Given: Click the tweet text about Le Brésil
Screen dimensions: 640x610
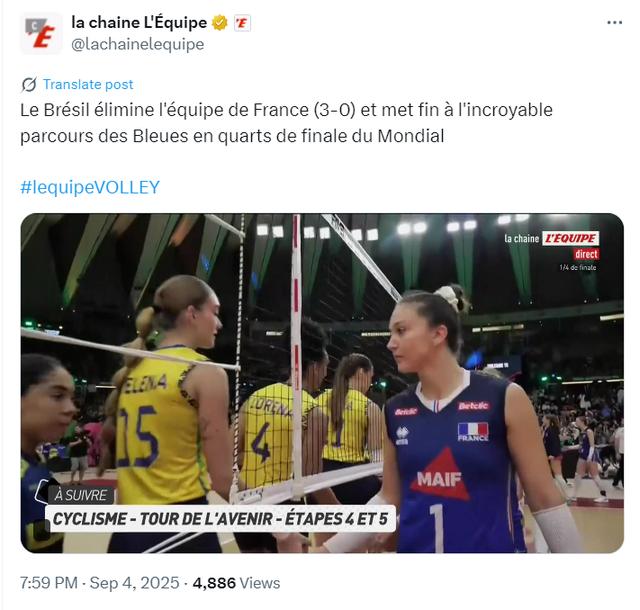Looking at the screenshot, I should point(286,123).
